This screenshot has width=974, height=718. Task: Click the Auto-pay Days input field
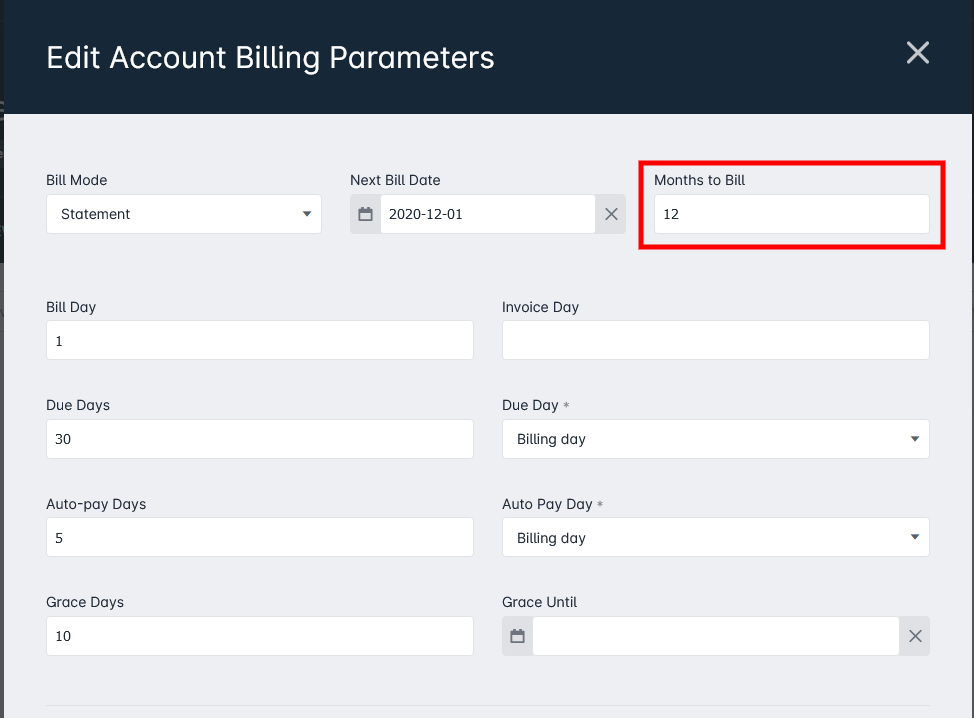(260, 537)
